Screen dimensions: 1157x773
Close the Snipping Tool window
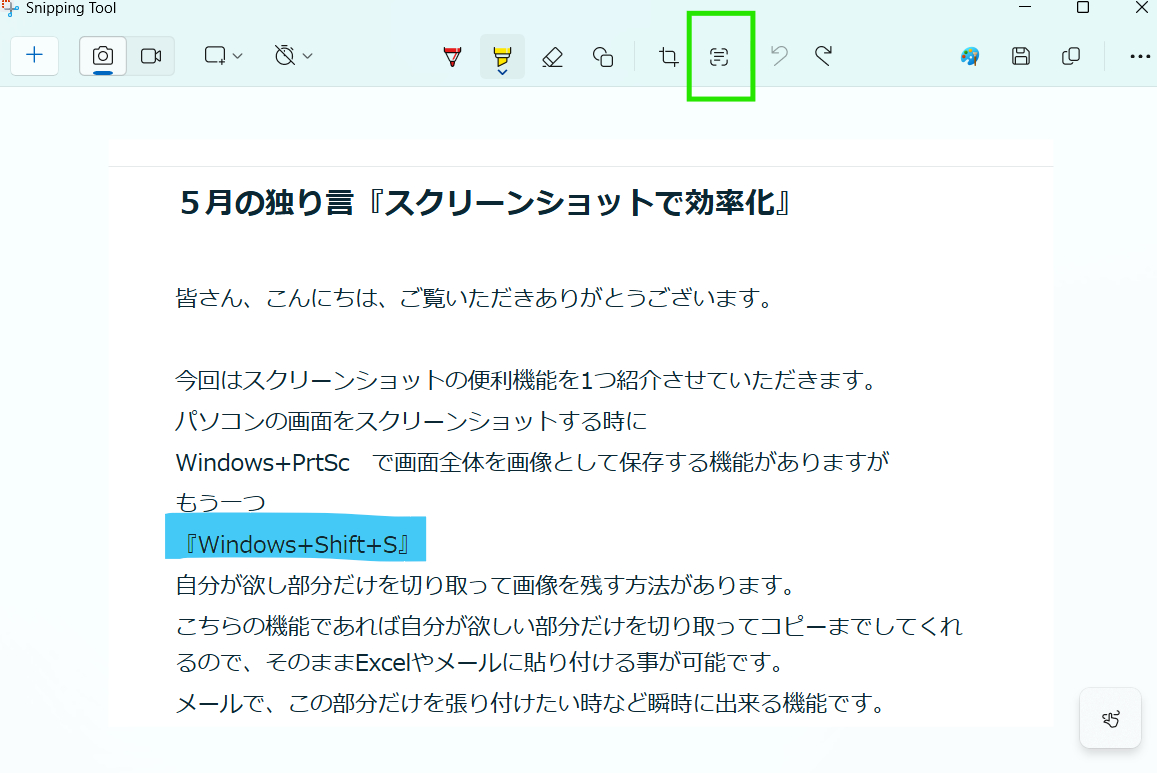coord(1141,7)
